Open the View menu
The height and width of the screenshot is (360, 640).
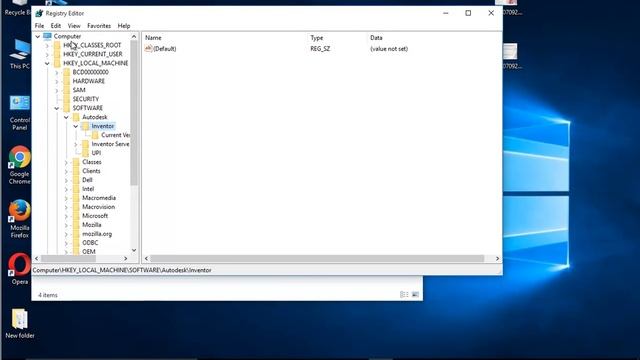click(74, 26)
